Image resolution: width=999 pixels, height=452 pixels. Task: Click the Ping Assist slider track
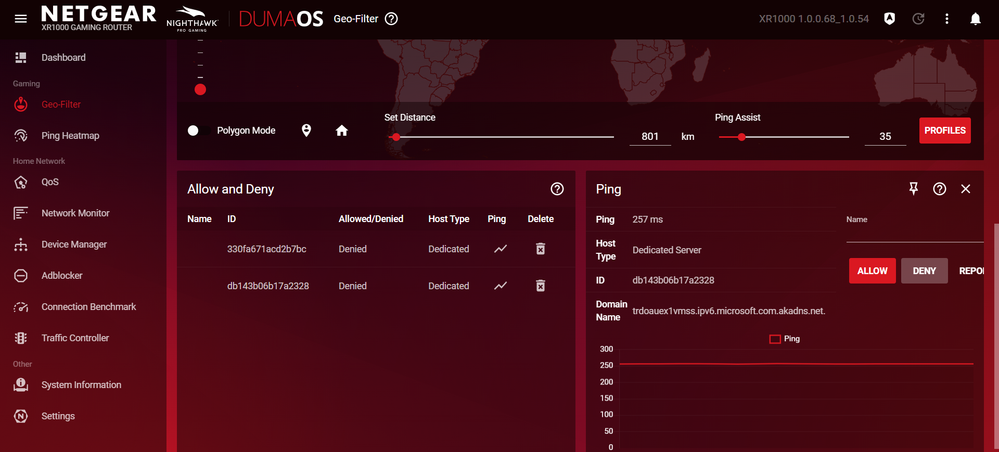tap(784, 136)
